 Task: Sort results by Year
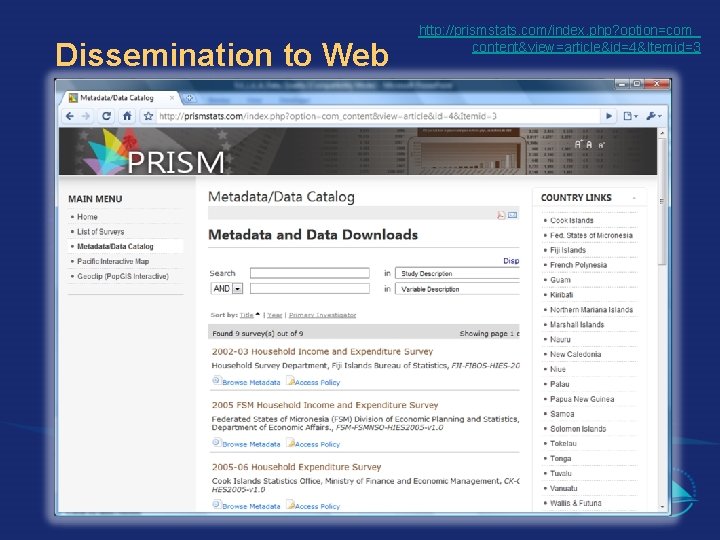pos(275,315)
